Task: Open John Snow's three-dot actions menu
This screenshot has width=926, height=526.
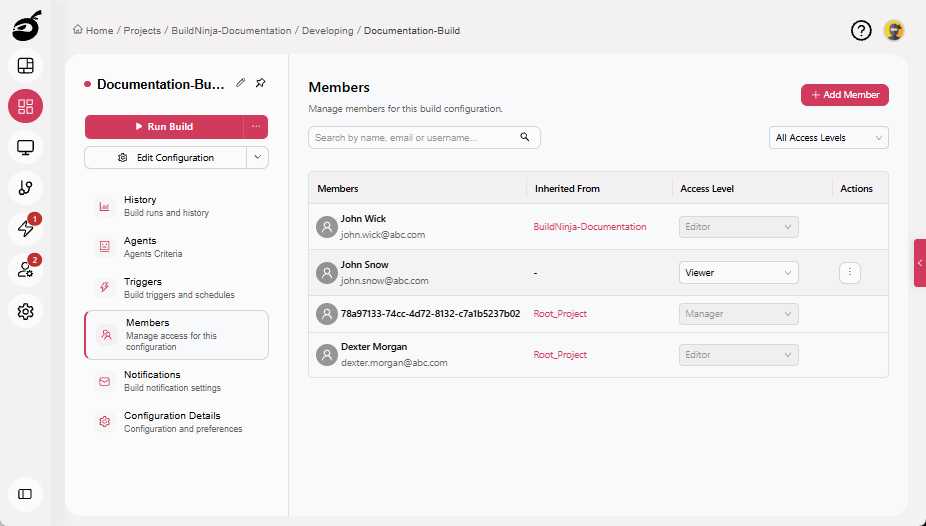Action: click(850, 272)
